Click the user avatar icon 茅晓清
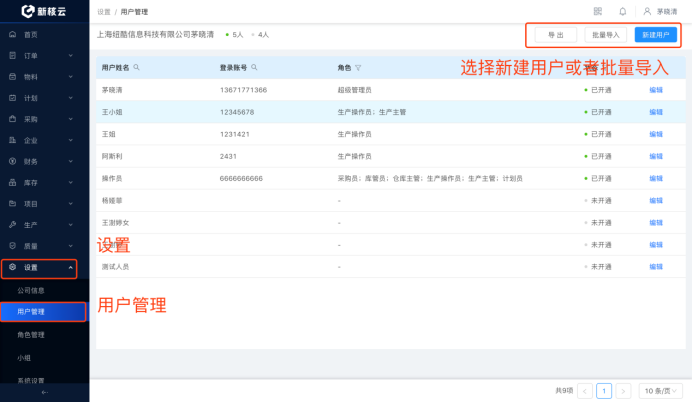The height and width of the screenshot is (402, 692). [x=647, y=11]
